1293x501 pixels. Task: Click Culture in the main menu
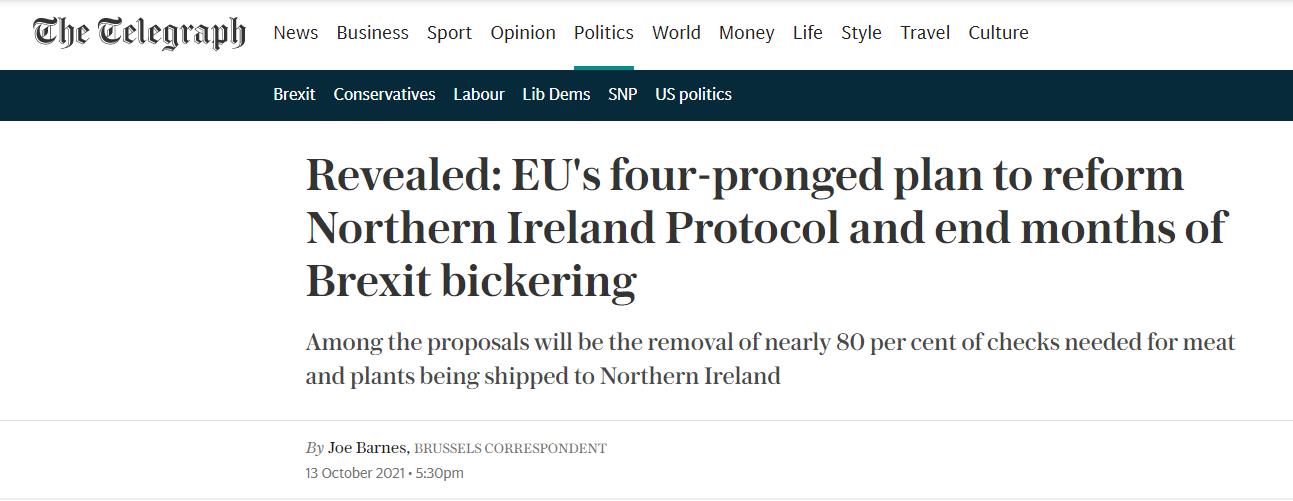click(x=998, y=33)
